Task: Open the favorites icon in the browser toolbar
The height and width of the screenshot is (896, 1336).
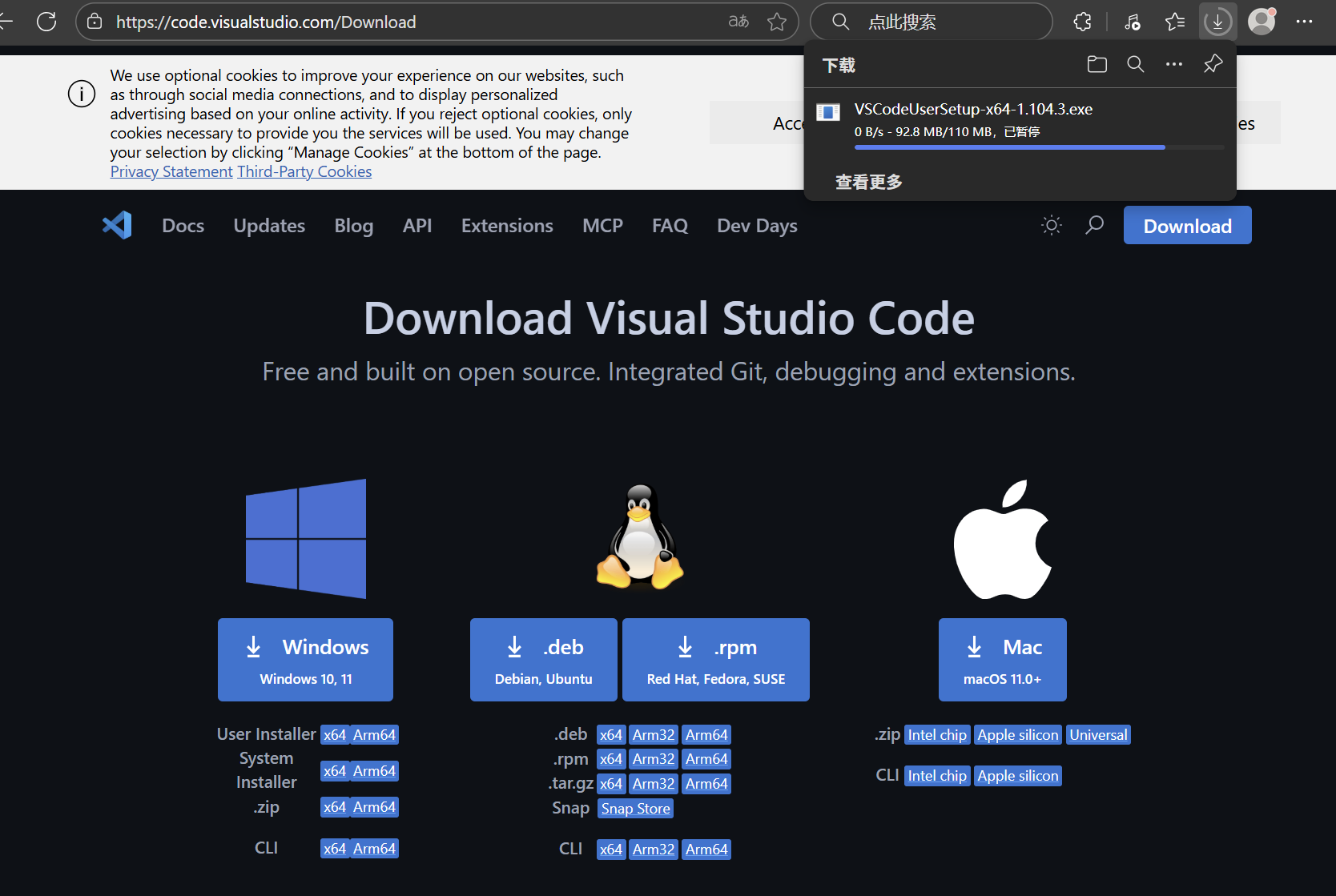Action: point(1175,22)
